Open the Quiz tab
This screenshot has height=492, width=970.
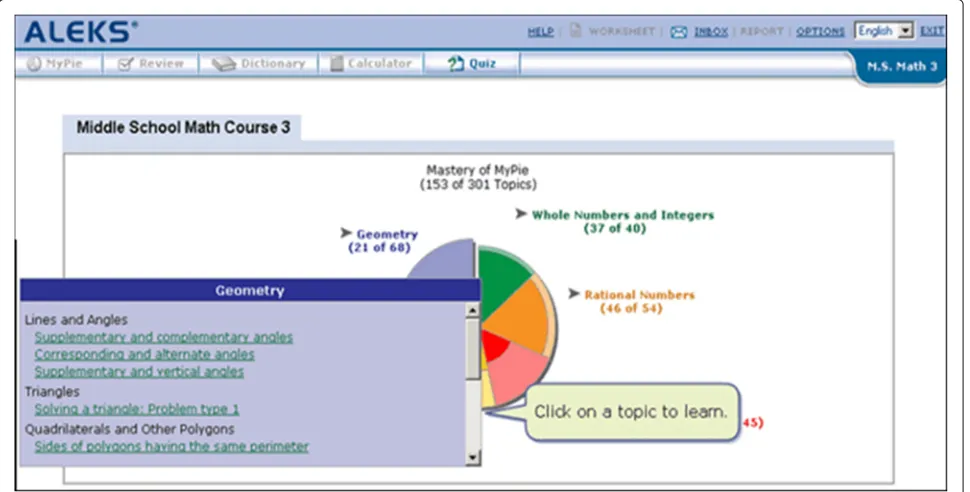click(471, 63)
